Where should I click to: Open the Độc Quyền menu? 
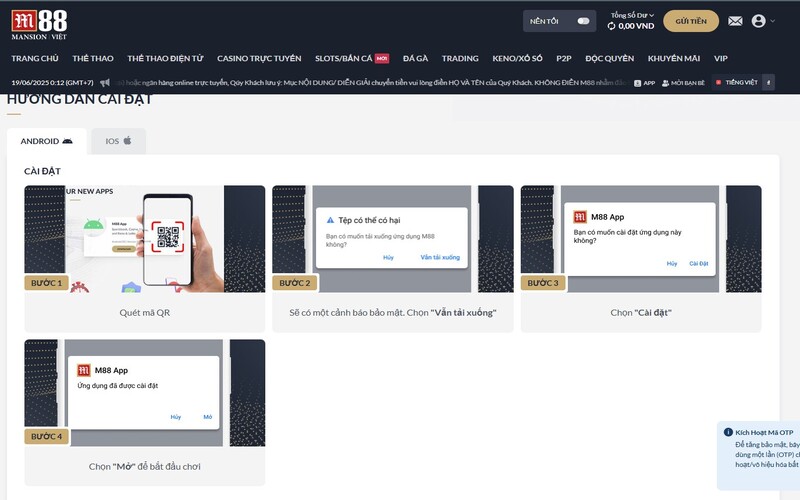click(610, 58)
